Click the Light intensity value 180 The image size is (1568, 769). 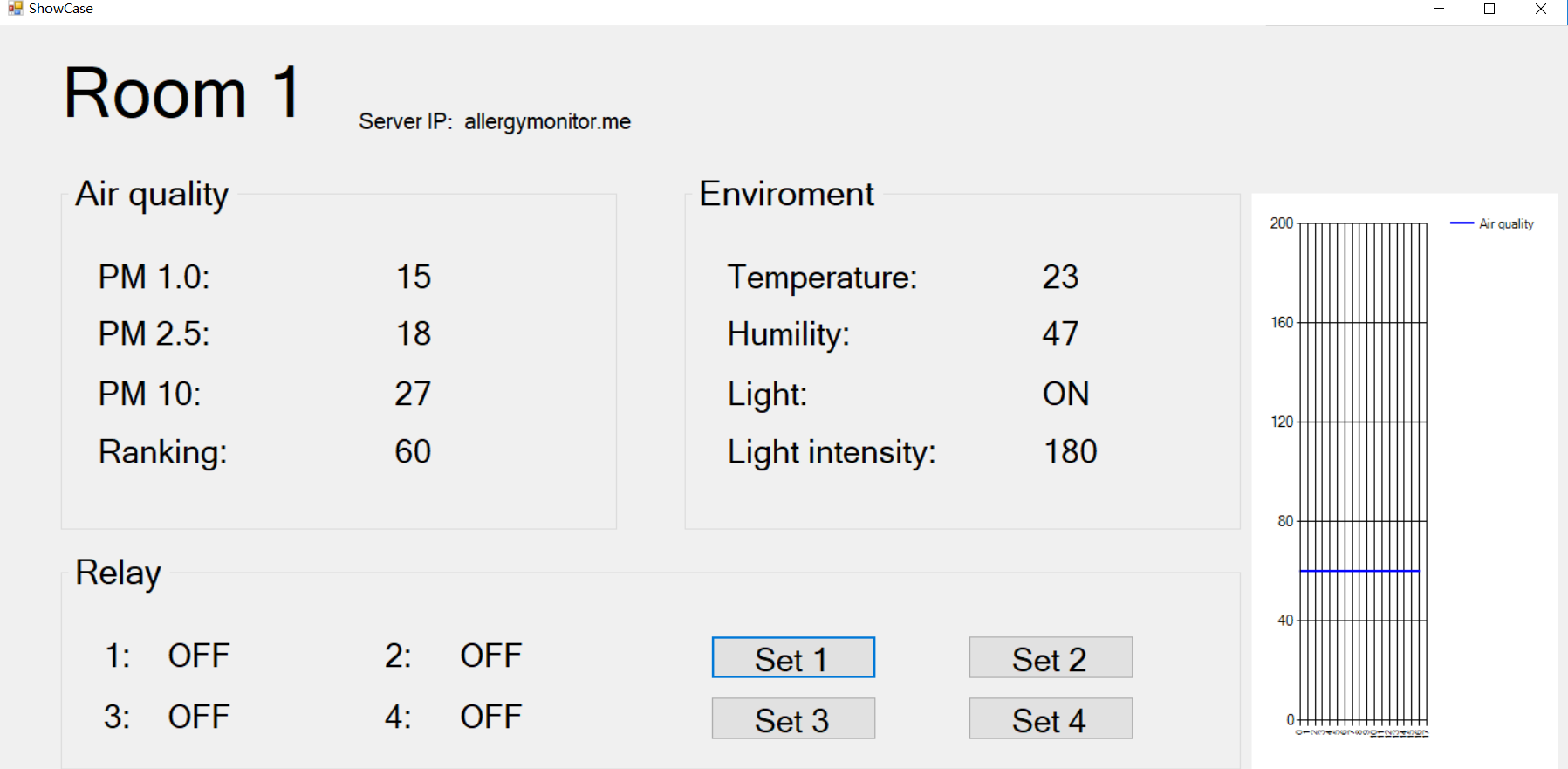[1071, 451]
